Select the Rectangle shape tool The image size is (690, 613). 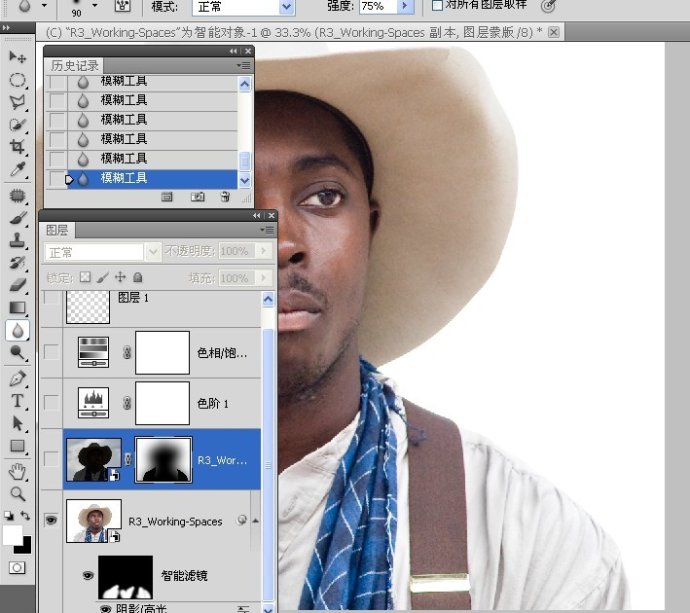[x=17, y=446]
